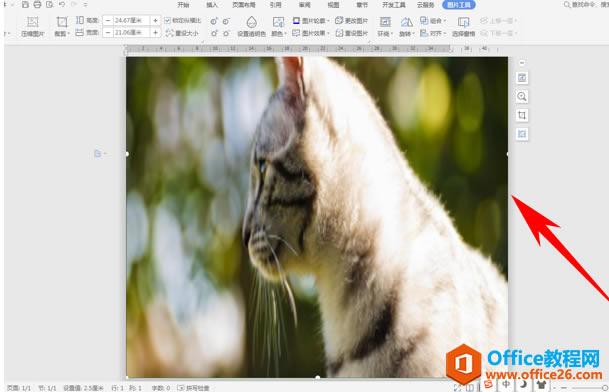Click the fullscreen view icon in status bar
609x392 pixels.
tap(458, 388)
